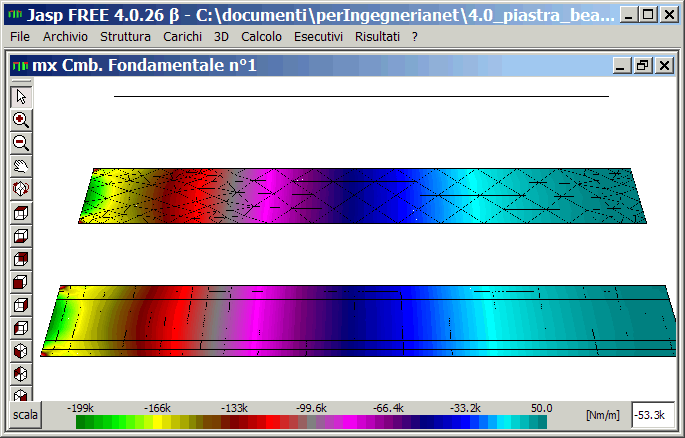Switch to cube view with bottom face shaded
Viewport: 685px width, 438px height.
coord(21,236)
